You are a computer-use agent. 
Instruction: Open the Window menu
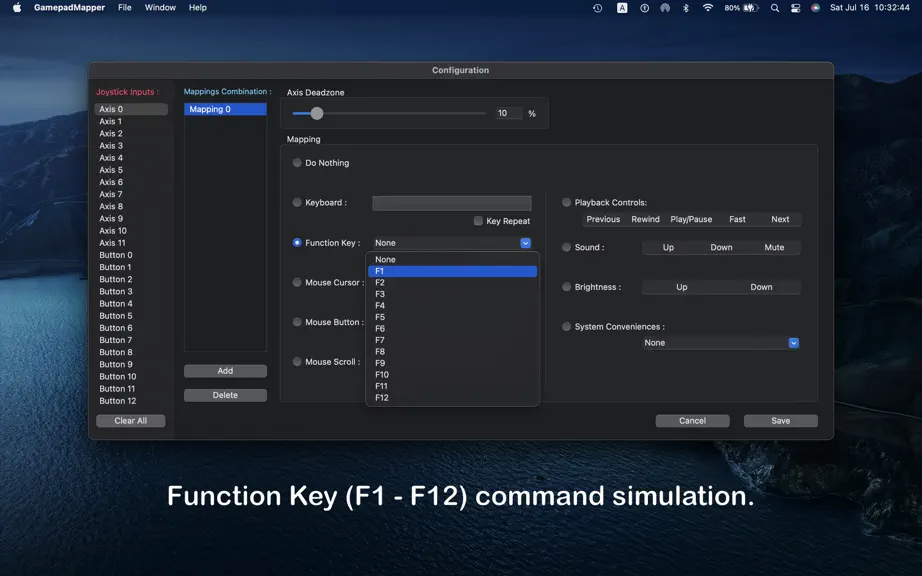coord(160,8)
